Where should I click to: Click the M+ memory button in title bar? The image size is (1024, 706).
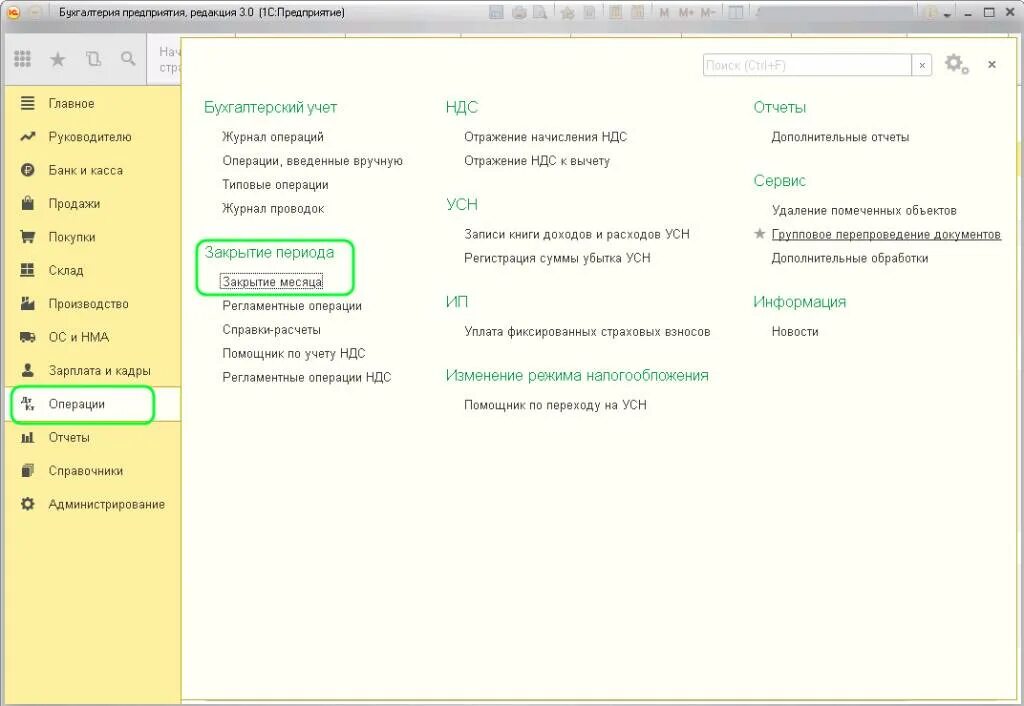686,12
